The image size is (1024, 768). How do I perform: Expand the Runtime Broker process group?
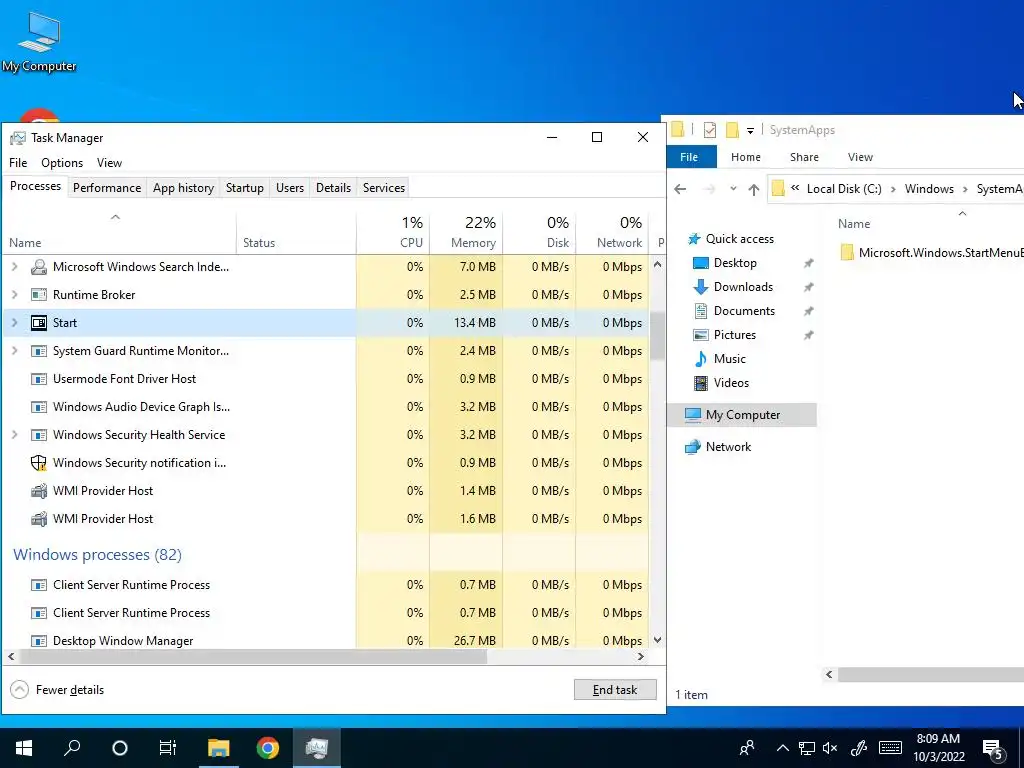[x=14, y=295]
